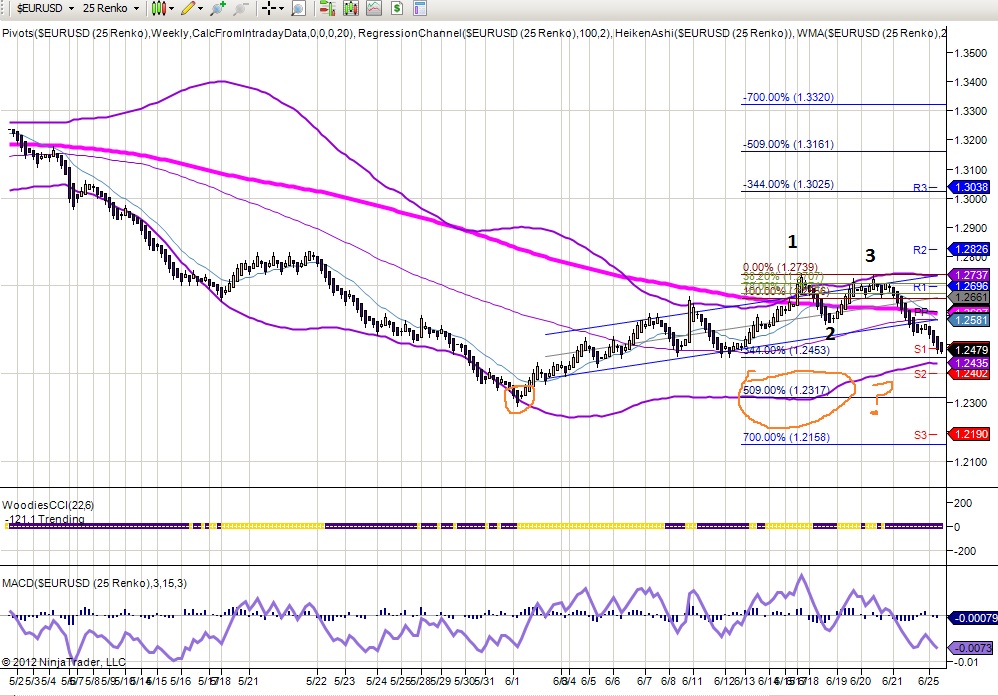Click the R3 pivot price marker
The width and height of the screenshot is (998, 696).
coord(971,186)
